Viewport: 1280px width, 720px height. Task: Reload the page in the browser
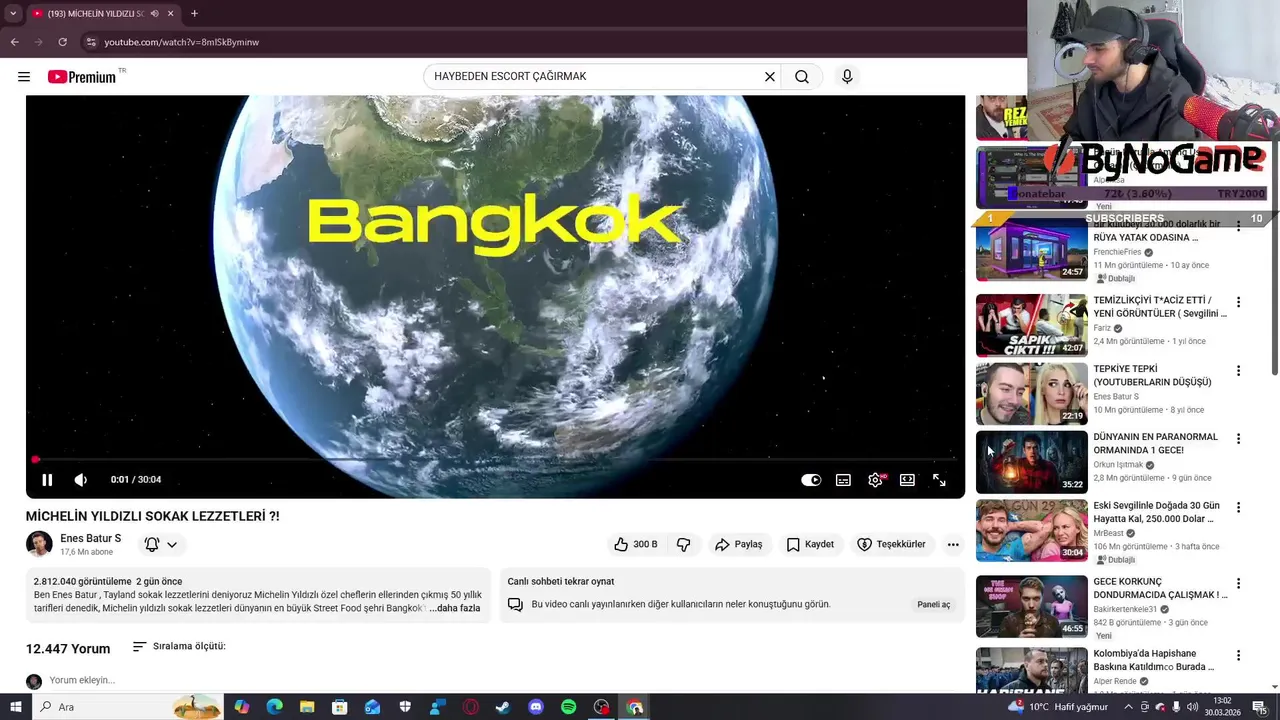click(62, 42)
